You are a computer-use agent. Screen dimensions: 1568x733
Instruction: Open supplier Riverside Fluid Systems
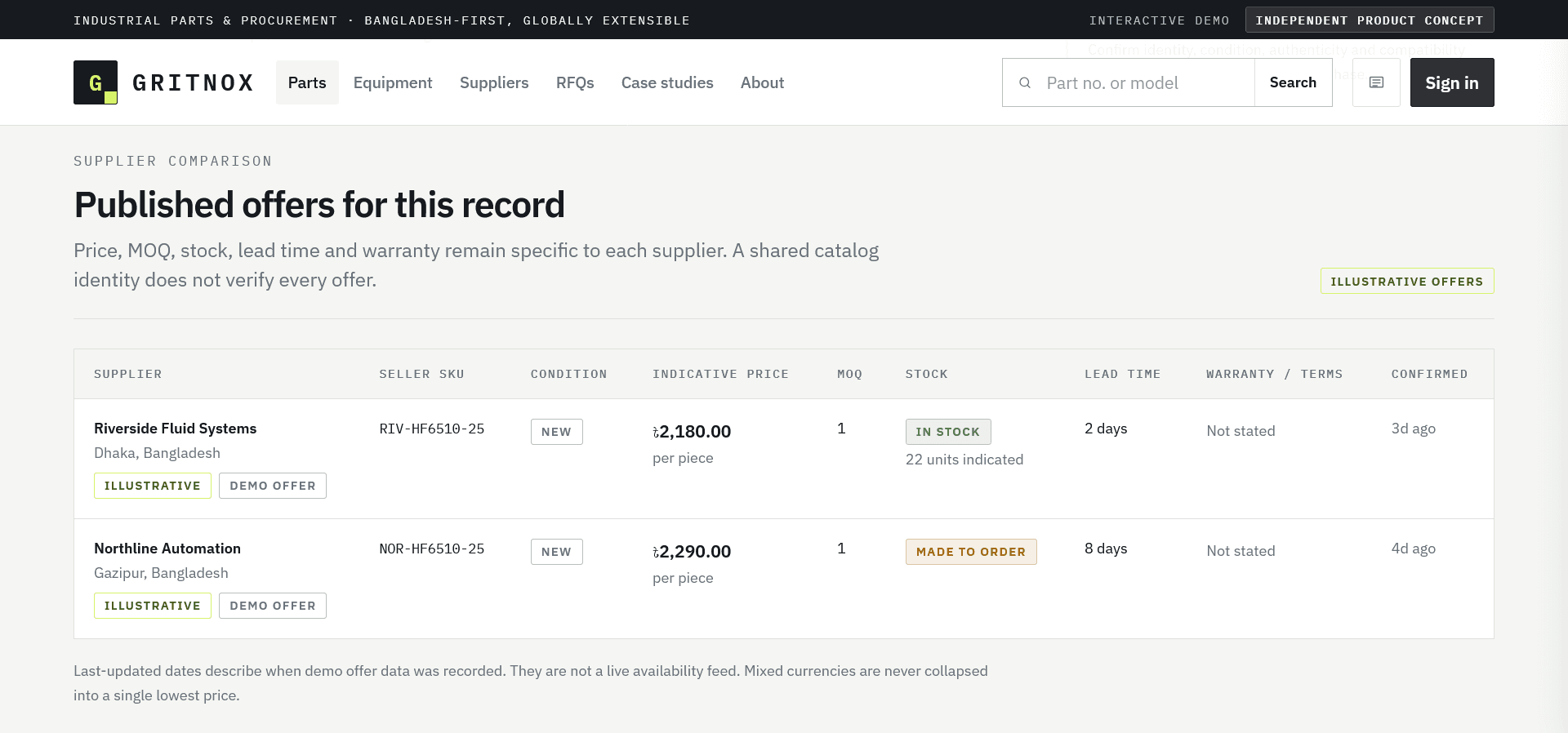click(x=175, y=429)
